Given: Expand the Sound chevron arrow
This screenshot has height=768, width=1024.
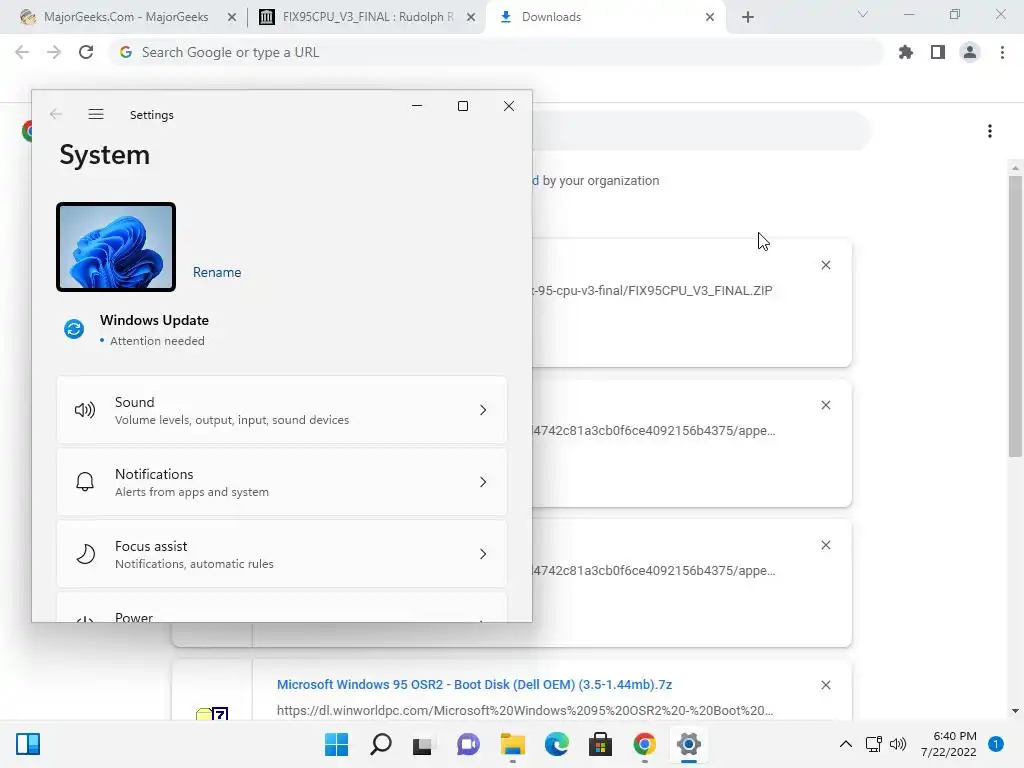Looking at the screenshot, I should [483, 410].
